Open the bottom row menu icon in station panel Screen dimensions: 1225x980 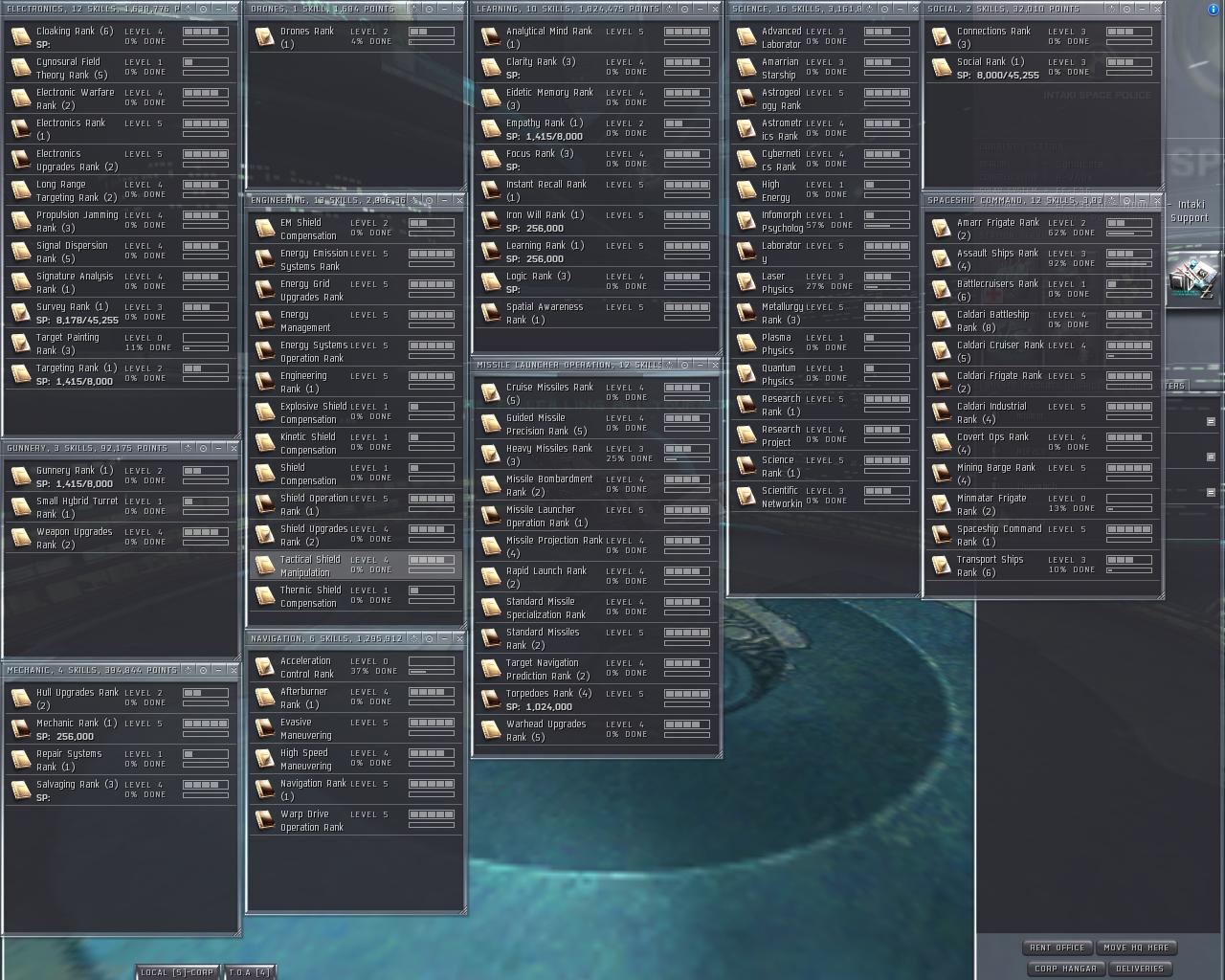click(1211, 492)
